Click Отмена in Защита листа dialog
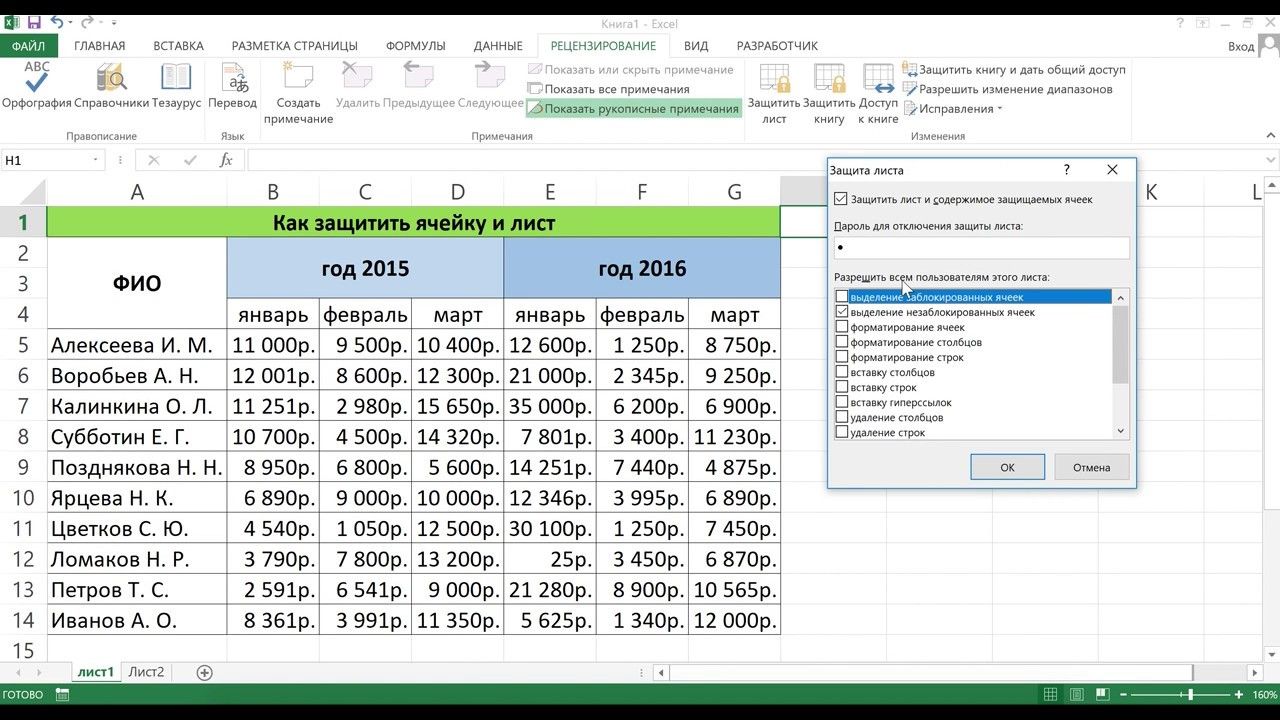 click(x=1091, y=467)
